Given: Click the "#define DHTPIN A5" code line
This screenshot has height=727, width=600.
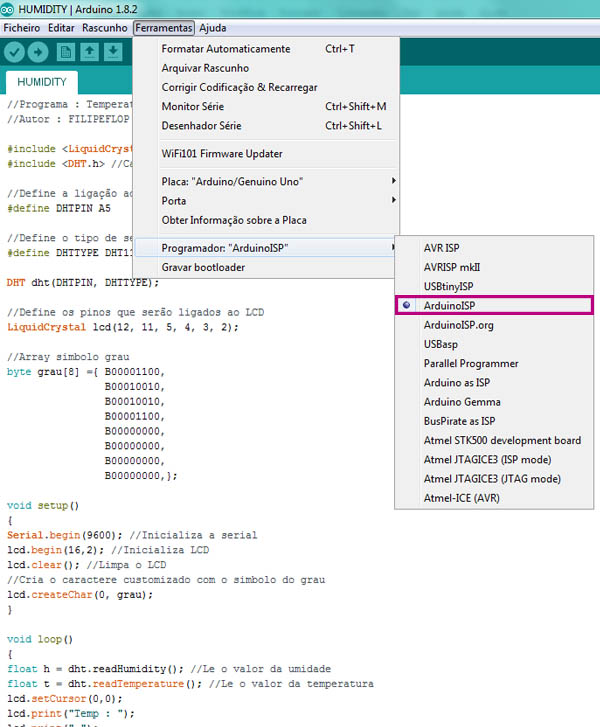Looking at the screenshot, I should 59,209.
